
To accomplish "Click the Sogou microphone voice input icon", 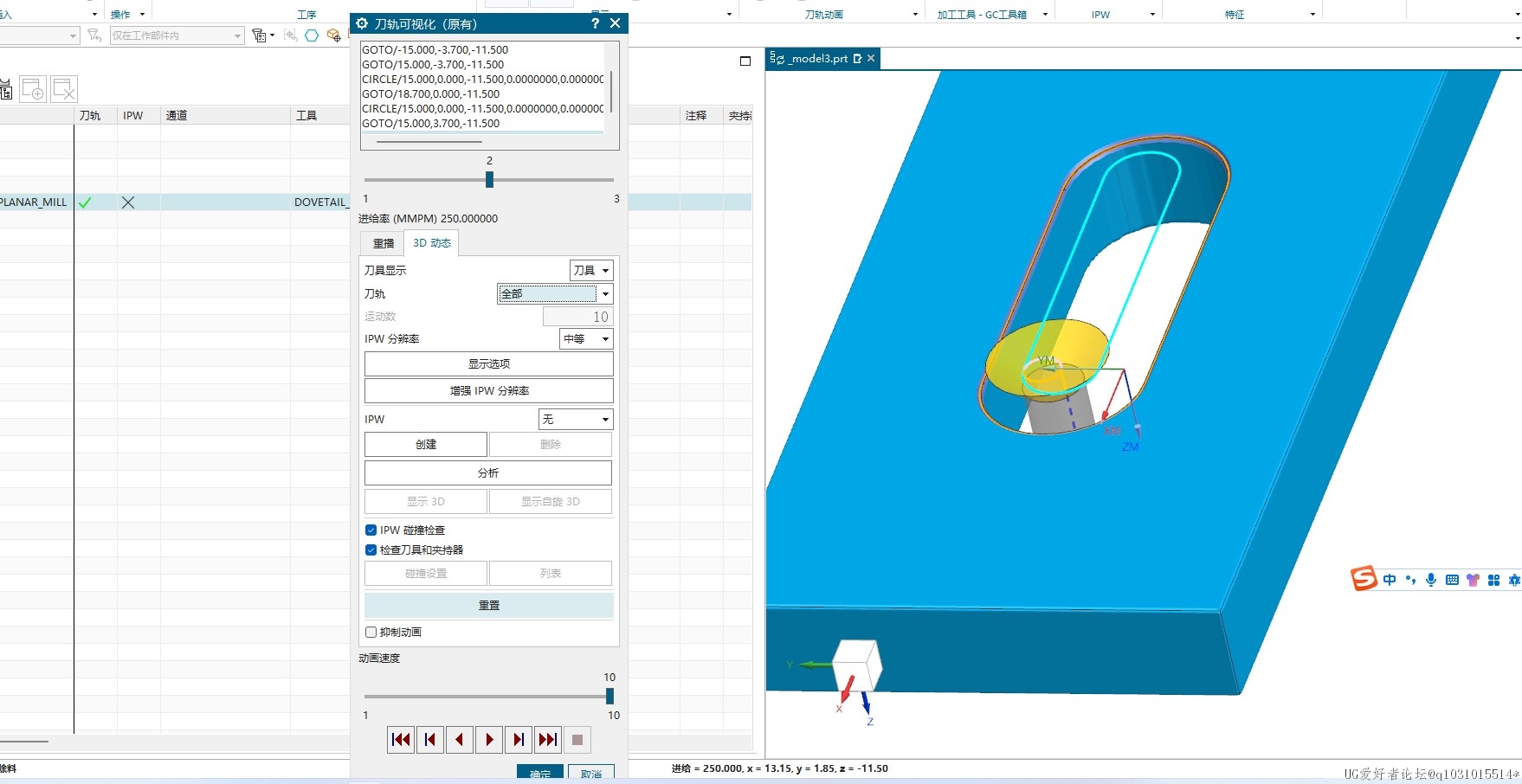I will 1431,580.
